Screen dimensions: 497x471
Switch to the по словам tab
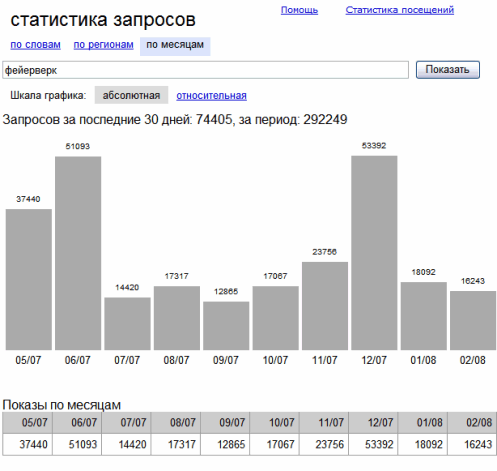pos(35,45)
